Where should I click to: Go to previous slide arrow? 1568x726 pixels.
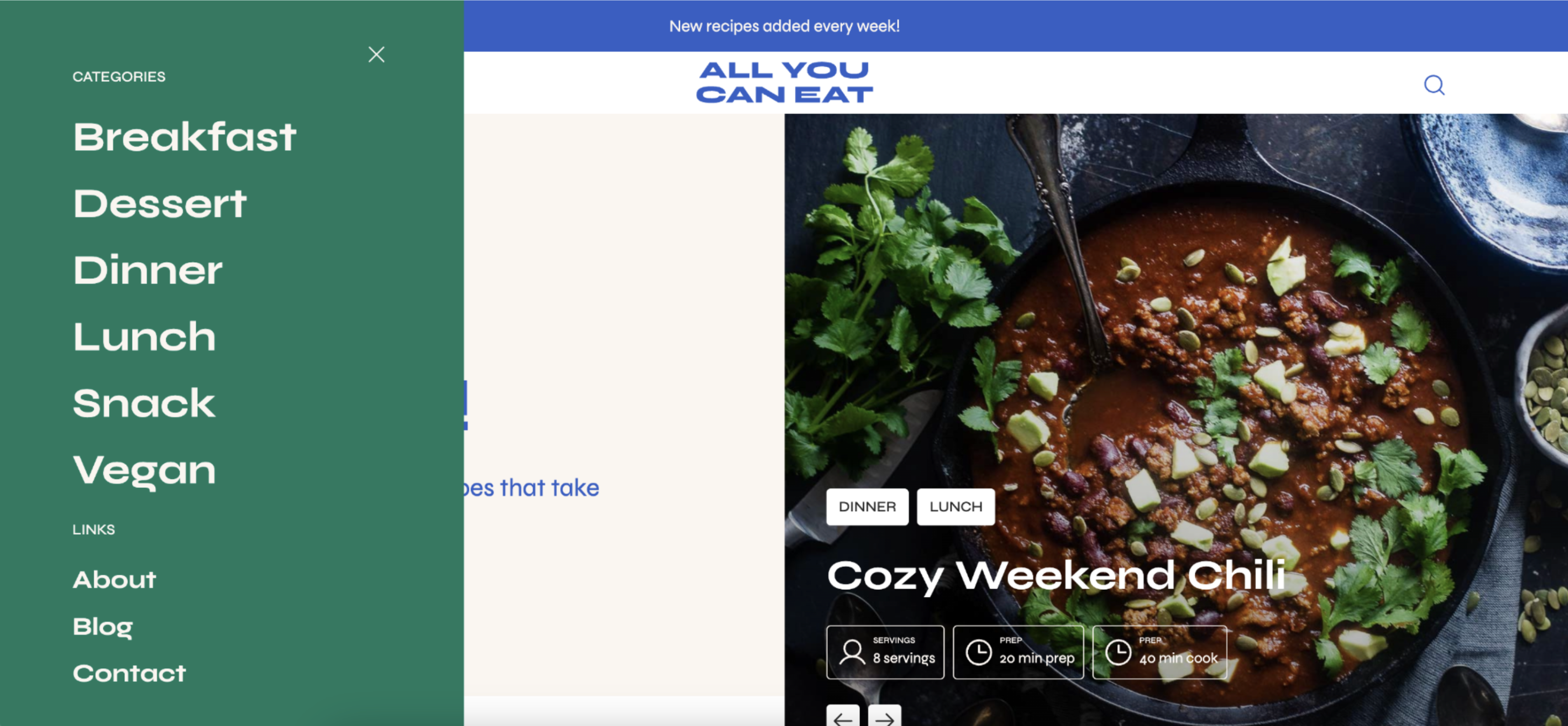coord(843,717)
